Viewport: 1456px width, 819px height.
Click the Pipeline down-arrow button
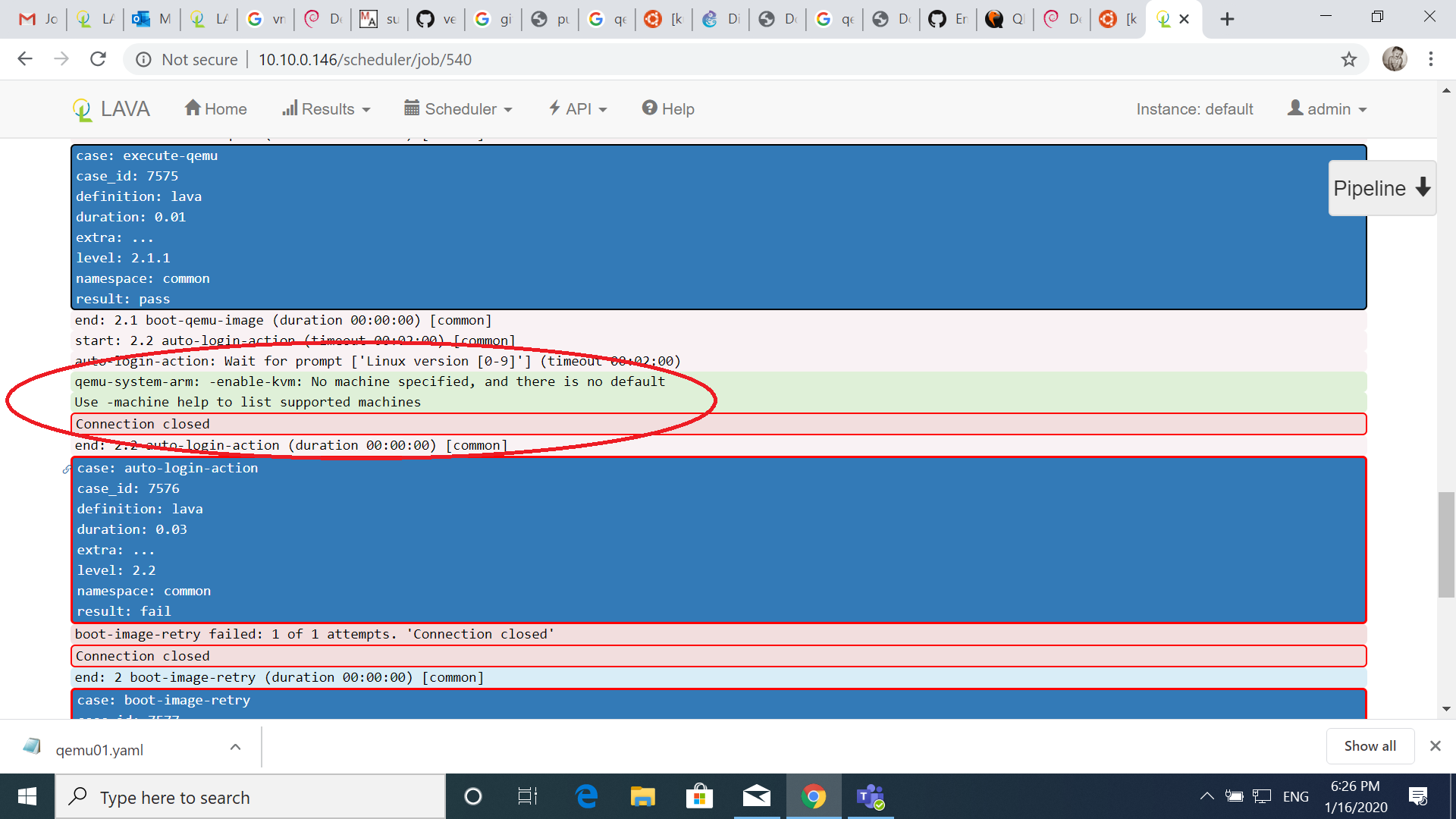[1381, 188]
